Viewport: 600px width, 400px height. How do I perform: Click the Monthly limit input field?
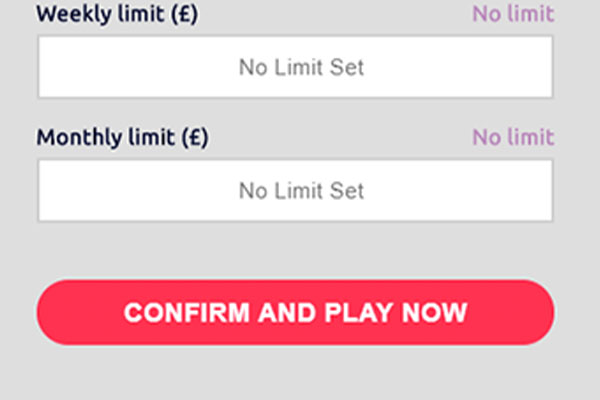[x=295, y=190]
